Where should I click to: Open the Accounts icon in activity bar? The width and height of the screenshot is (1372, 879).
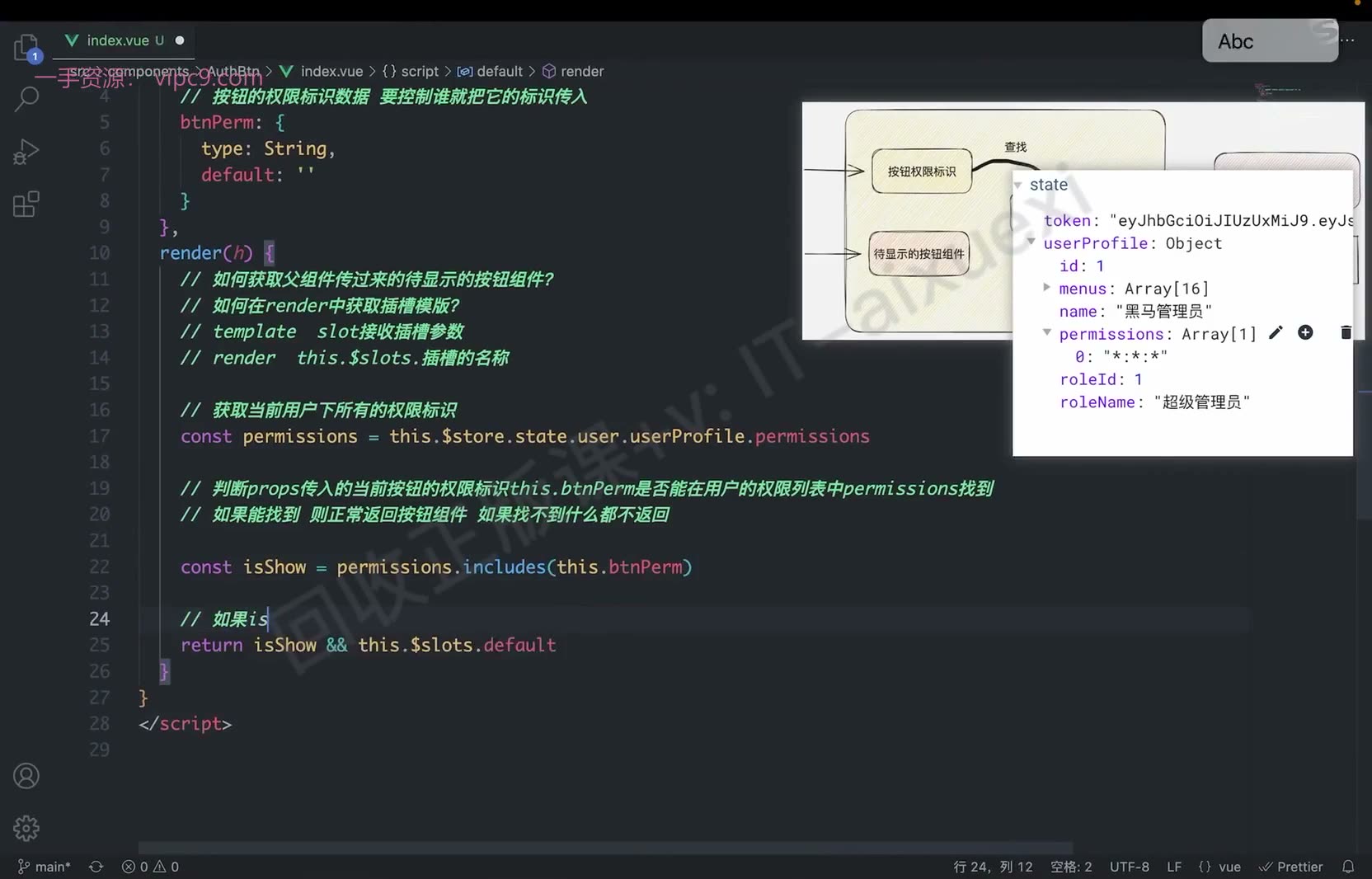click(x=26, y=776)
